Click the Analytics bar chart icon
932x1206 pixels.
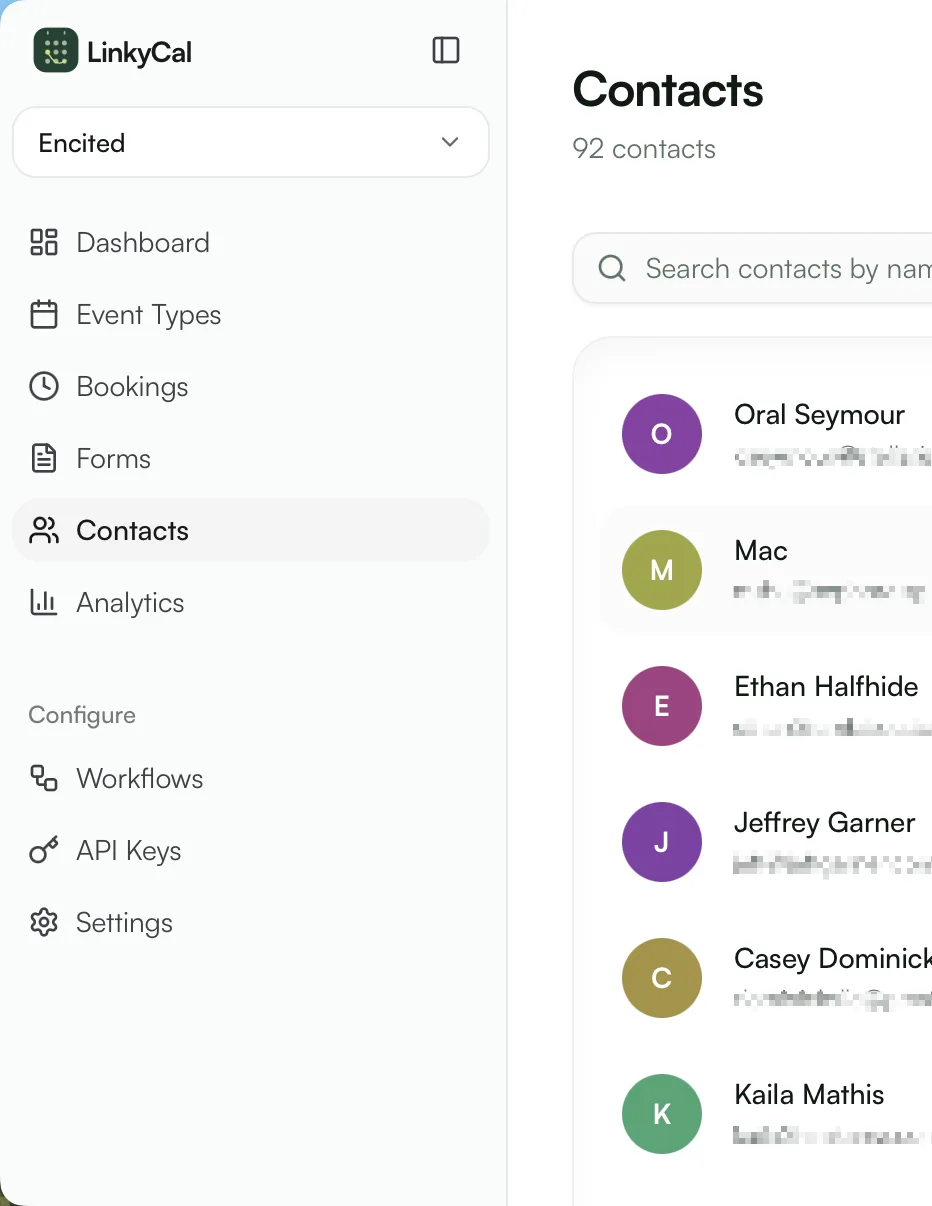click(x=44, y=602)
